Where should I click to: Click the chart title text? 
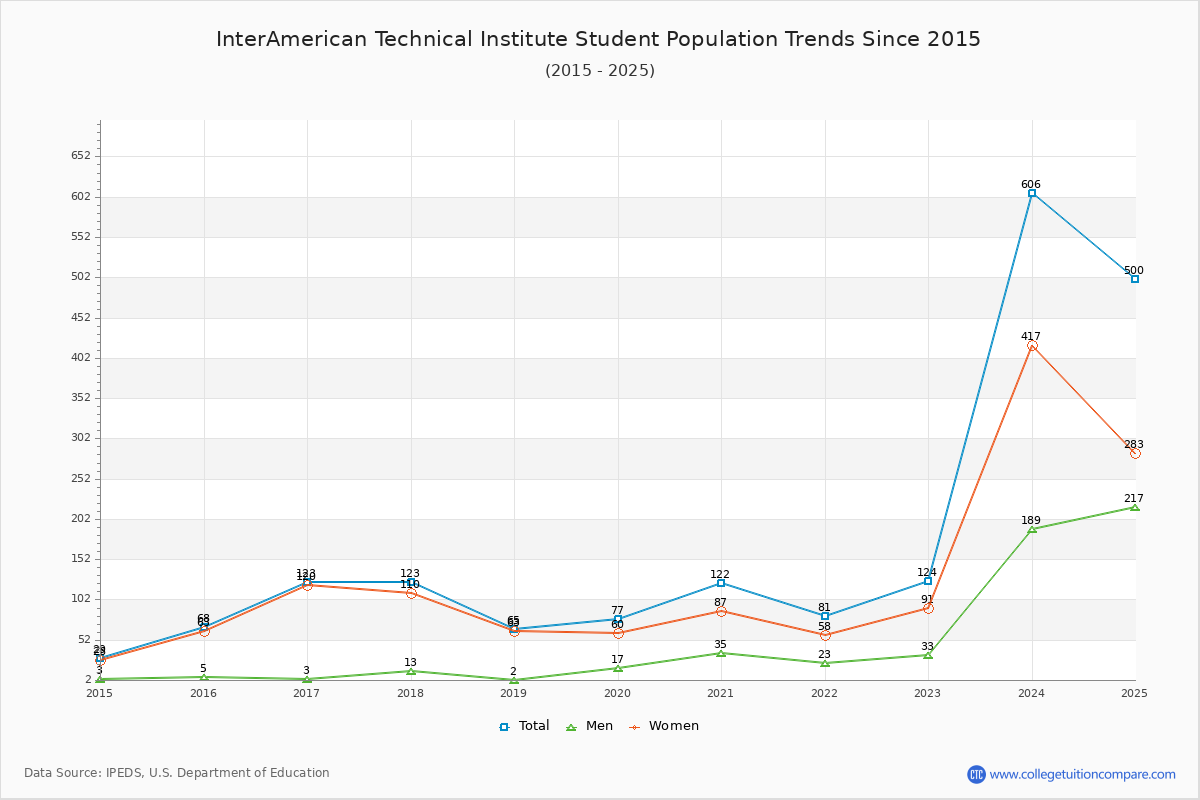[599, 39]
